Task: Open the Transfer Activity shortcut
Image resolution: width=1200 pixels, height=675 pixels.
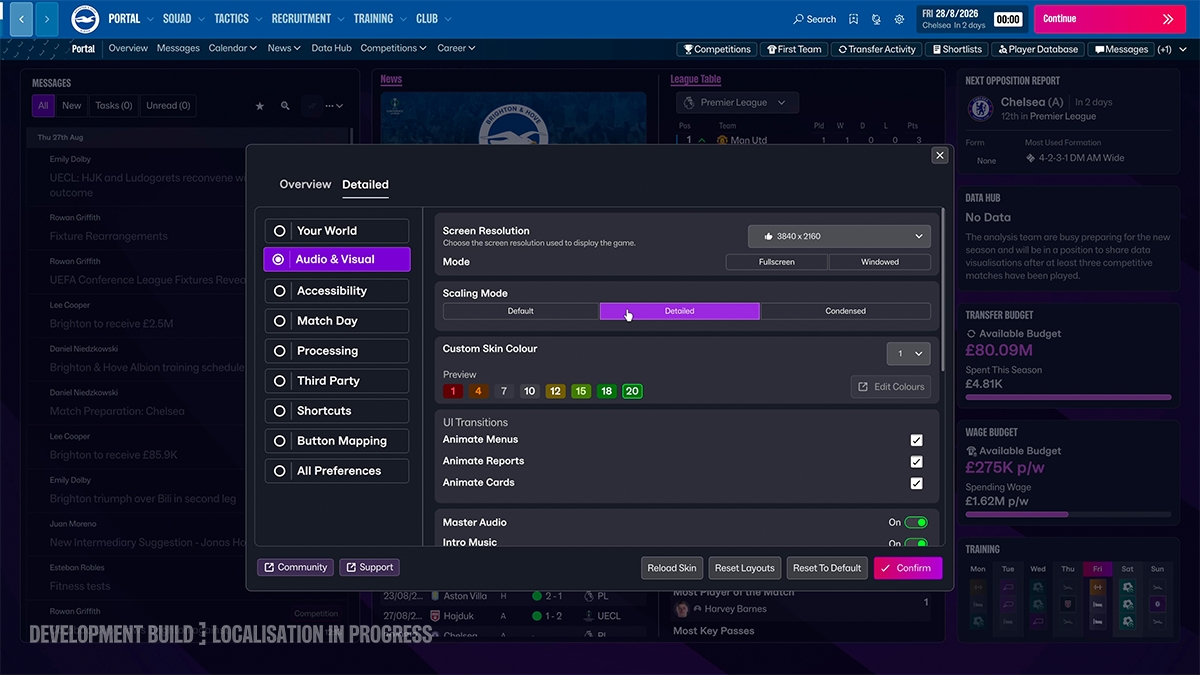Action: point(877,49)
